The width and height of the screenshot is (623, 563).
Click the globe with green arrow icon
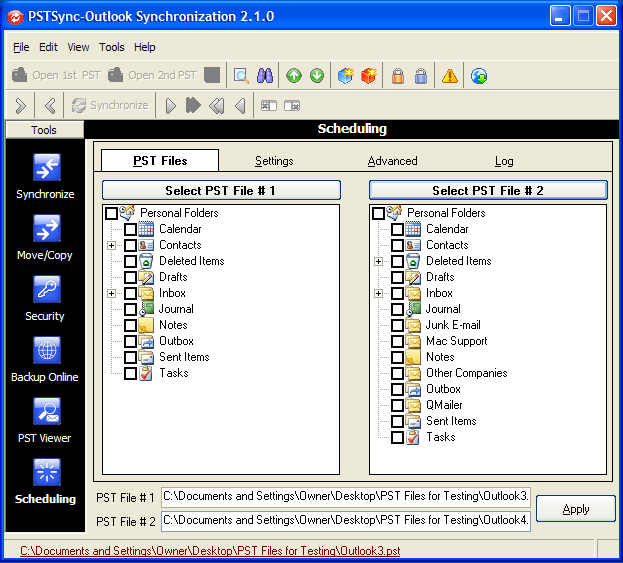click(x=479, y=75)
